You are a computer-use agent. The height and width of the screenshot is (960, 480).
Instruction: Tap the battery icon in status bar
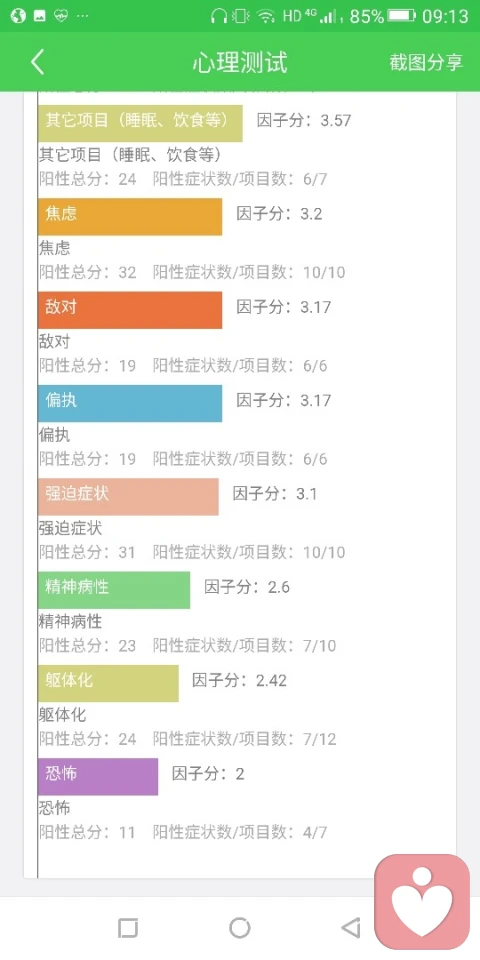tap(402, 15)
